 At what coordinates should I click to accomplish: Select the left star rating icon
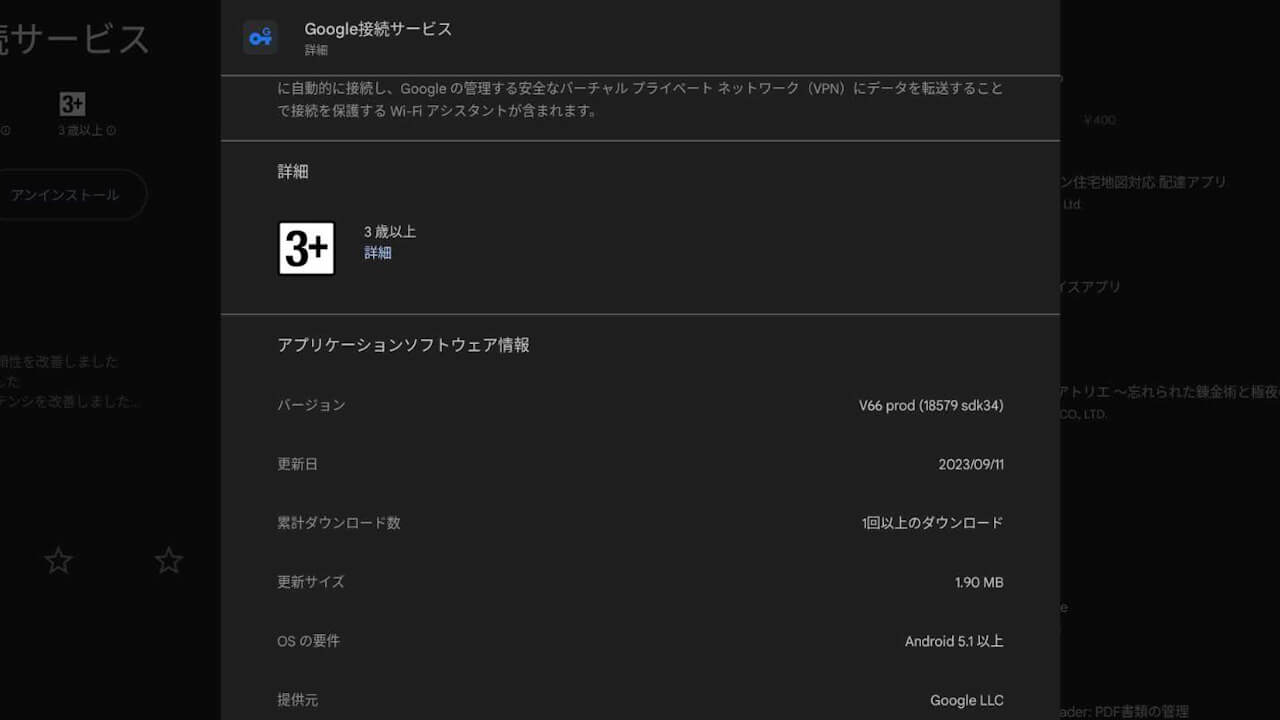click(x=58, y=561)
